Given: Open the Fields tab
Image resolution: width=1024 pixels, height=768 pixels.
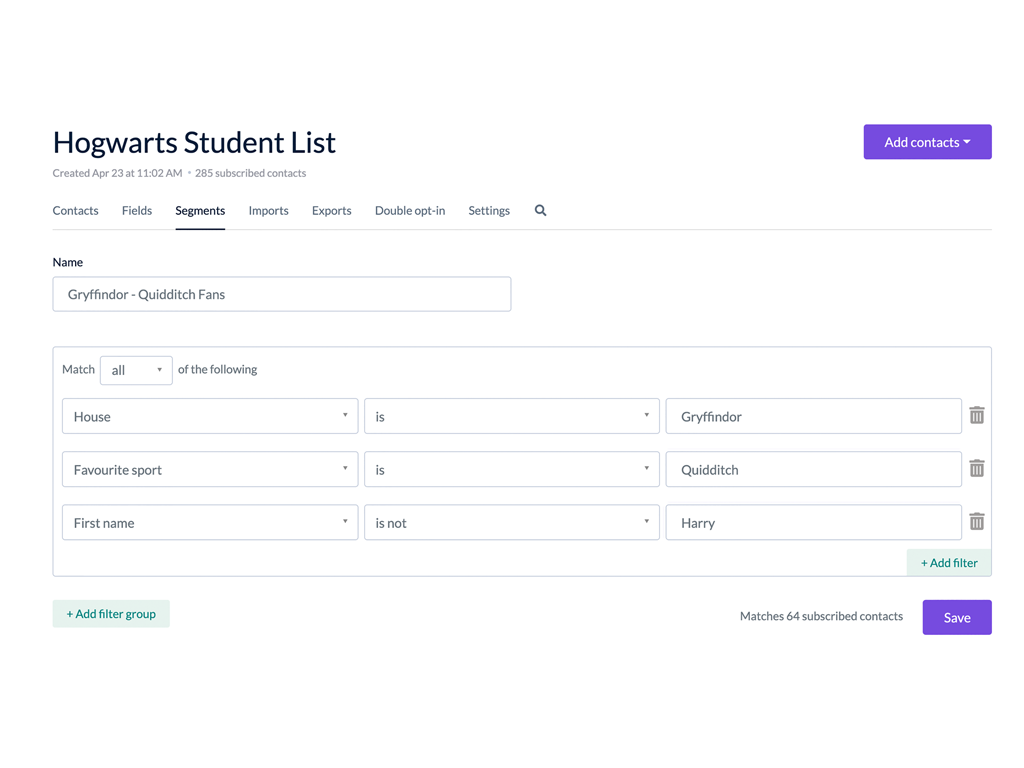Looking at the screenshot, I should pos(136,211).
